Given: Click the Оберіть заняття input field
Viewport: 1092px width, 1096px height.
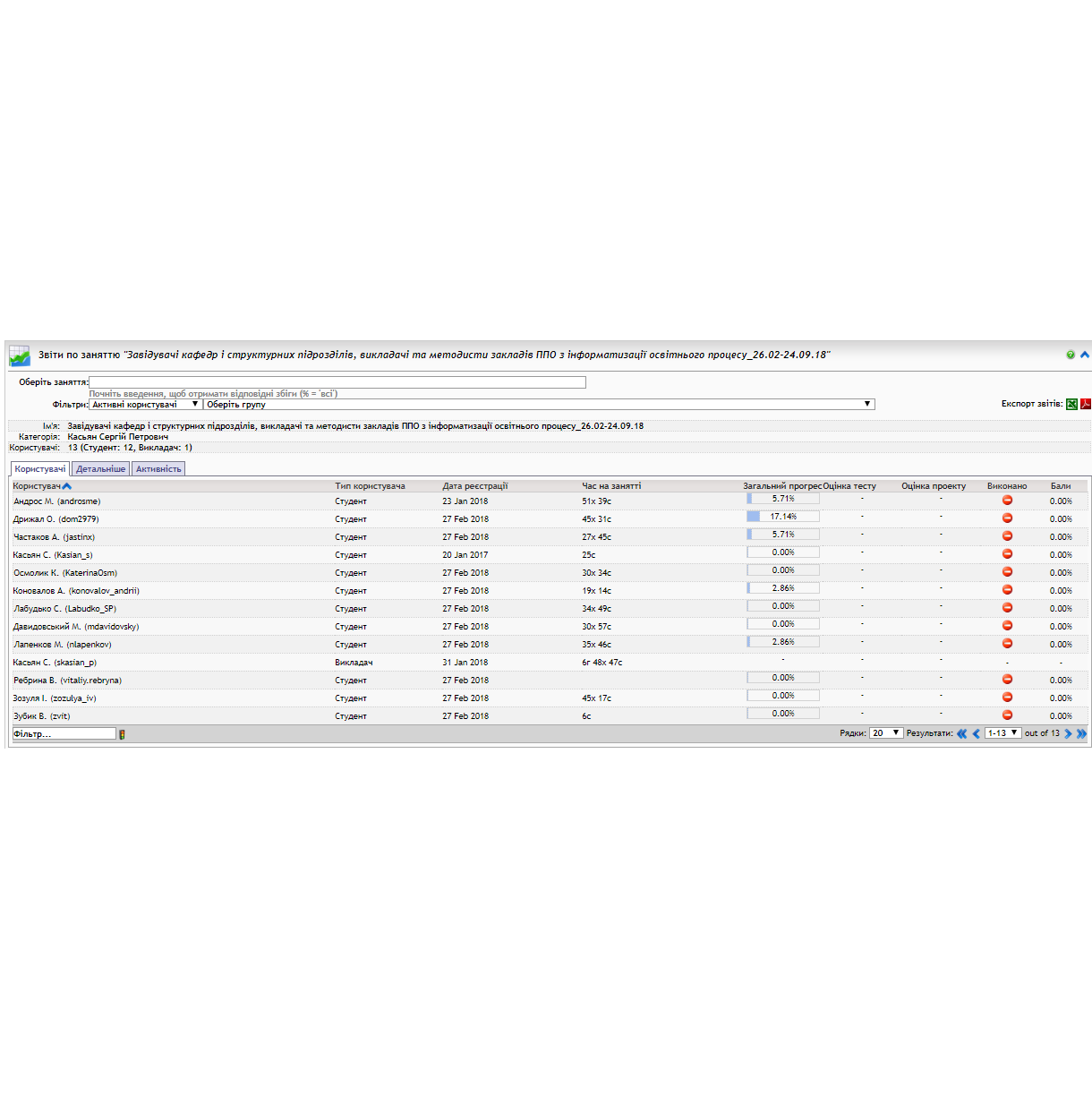Looking at the screenshot, I should pos(337,382).
